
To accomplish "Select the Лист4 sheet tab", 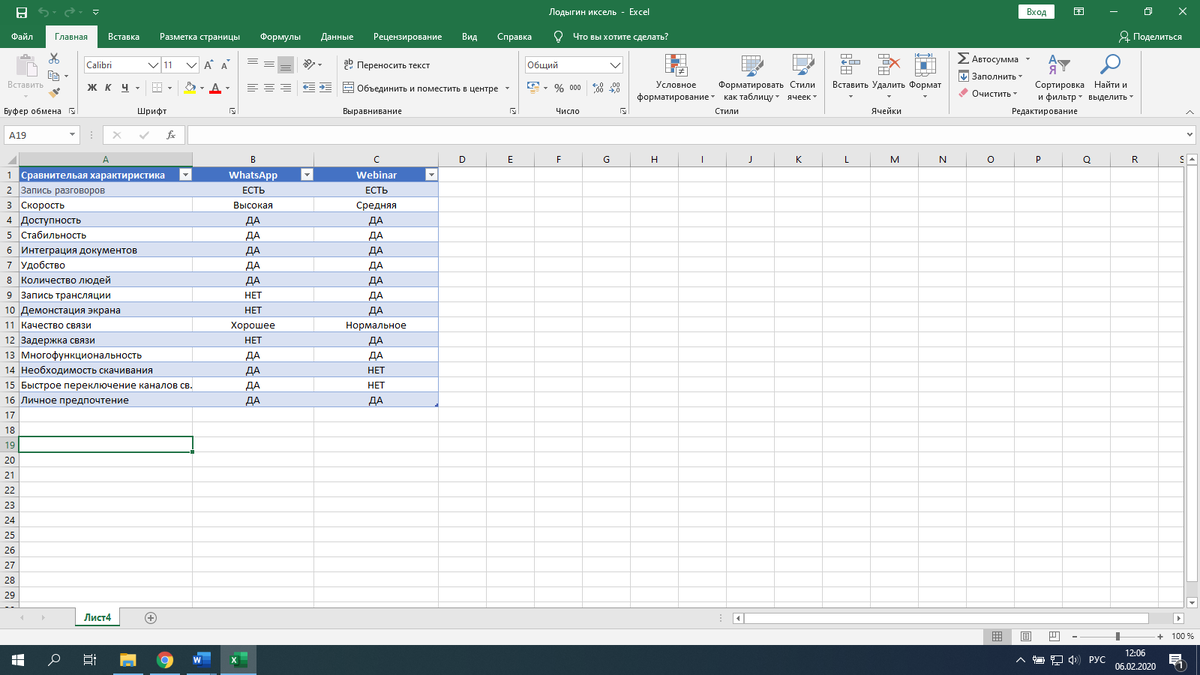I will pos(97,618).
